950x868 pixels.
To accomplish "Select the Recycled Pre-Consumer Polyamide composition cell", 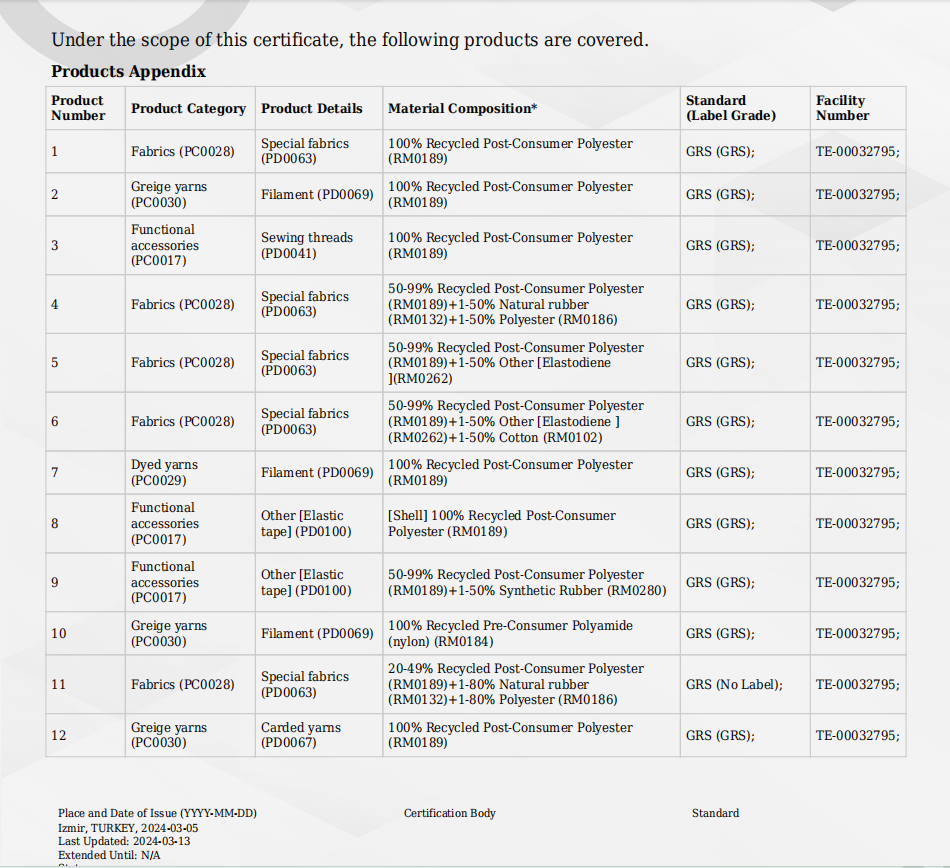I will [510, 633].
